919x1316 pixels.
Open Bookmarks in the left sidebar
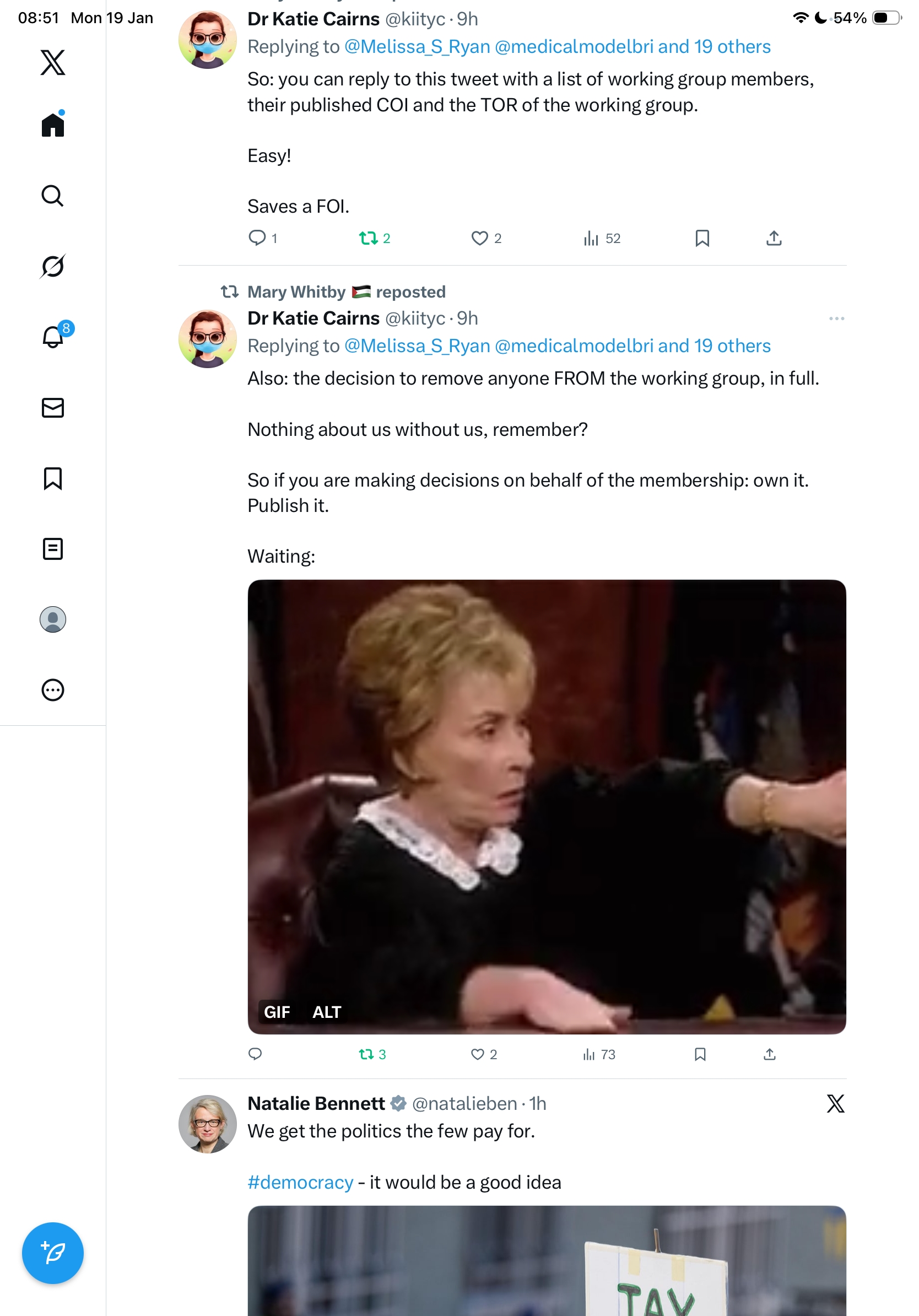point(53,478)
